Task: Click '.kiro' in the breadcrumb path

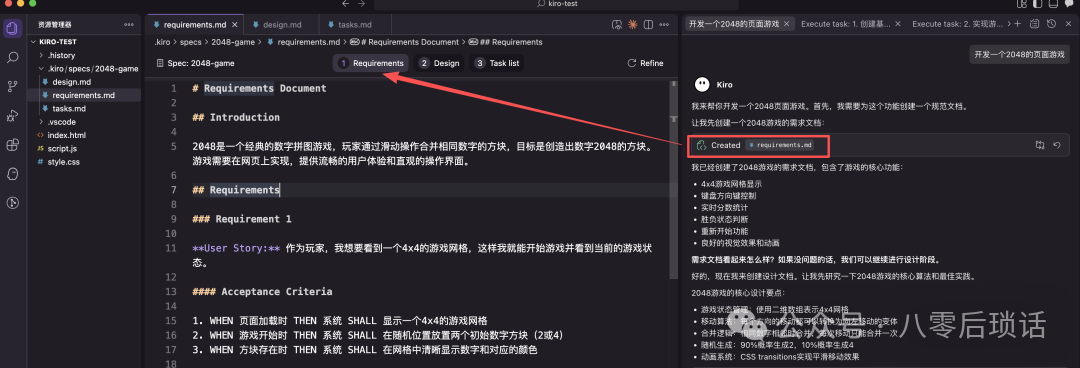Action: [x=162, y=42]
